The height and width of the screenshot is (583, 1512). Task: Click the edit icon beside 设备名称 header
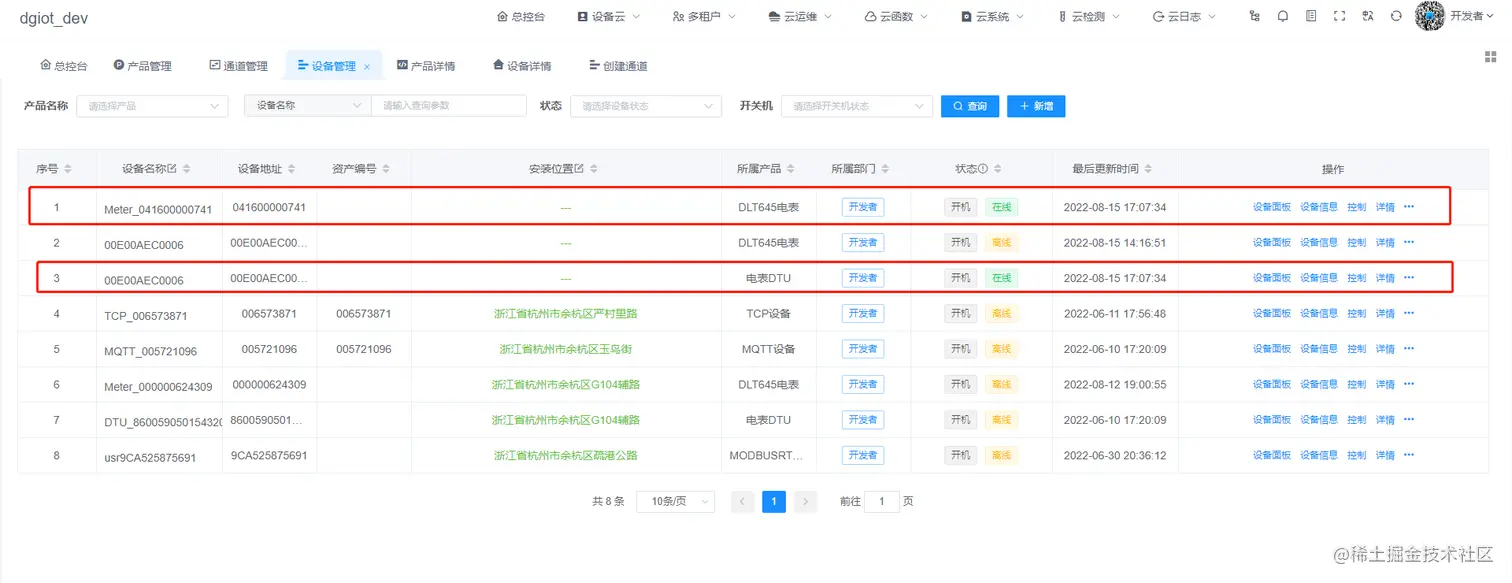[x=173, y=169]
